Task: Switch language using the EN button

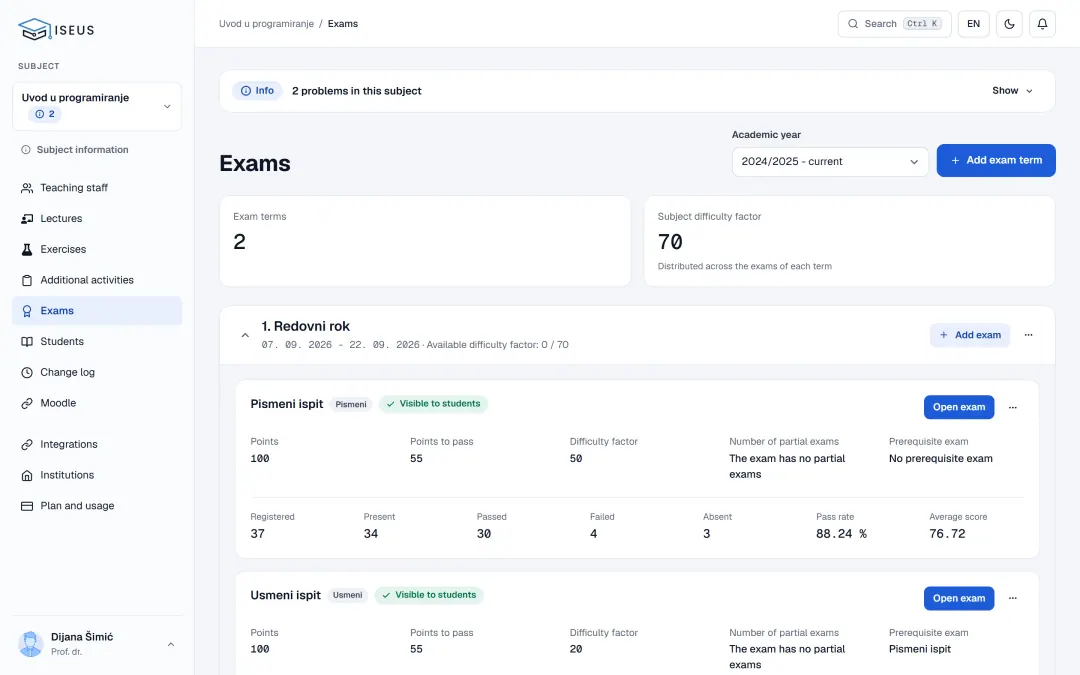Action: [973, 24]
